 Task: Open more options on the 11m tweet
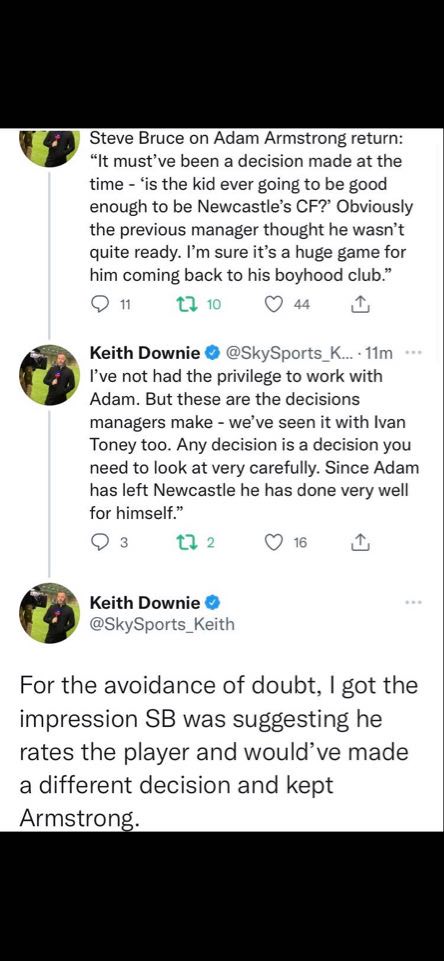pos(415,352)
